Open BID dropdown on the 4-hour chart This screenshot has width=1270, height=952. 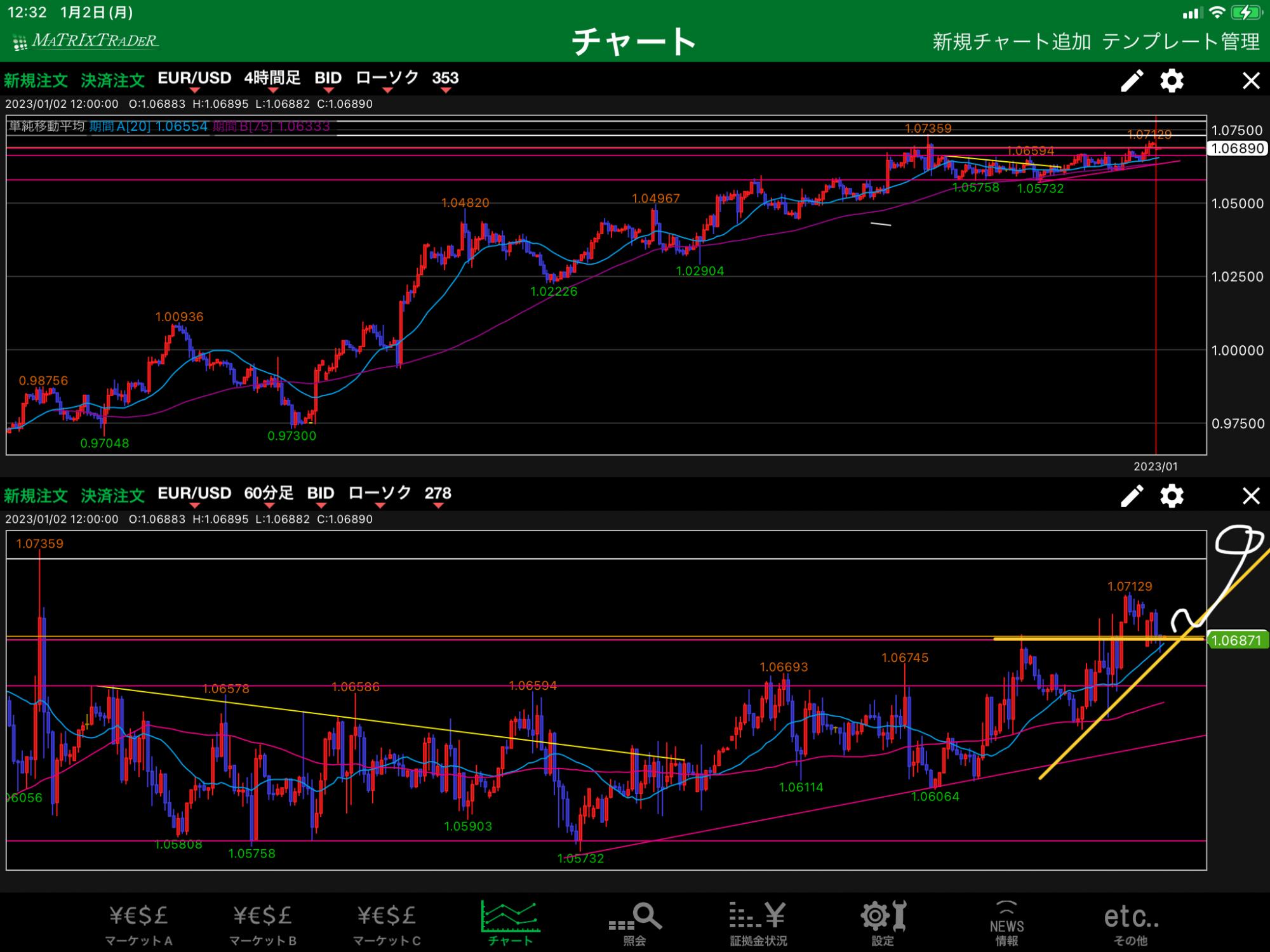328,79
